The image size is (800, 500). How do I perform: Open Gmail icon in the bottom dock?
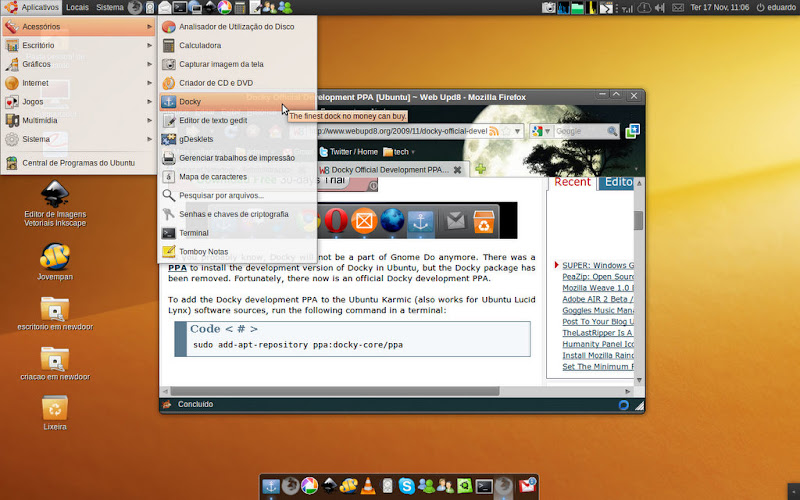coord(527,485)
